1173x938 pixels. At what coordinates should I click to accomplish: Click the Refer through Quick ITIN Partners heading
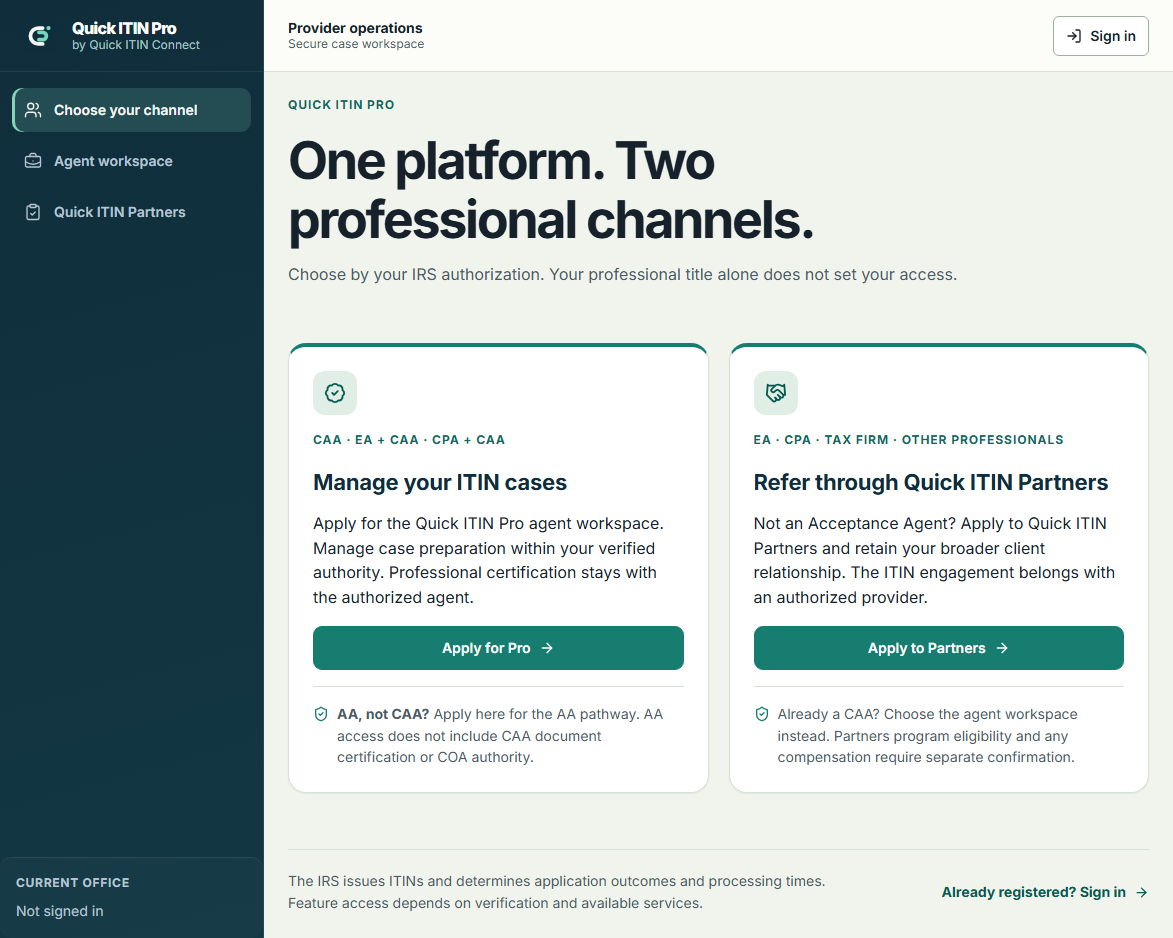pyautogui.click(x=931, y=482)
